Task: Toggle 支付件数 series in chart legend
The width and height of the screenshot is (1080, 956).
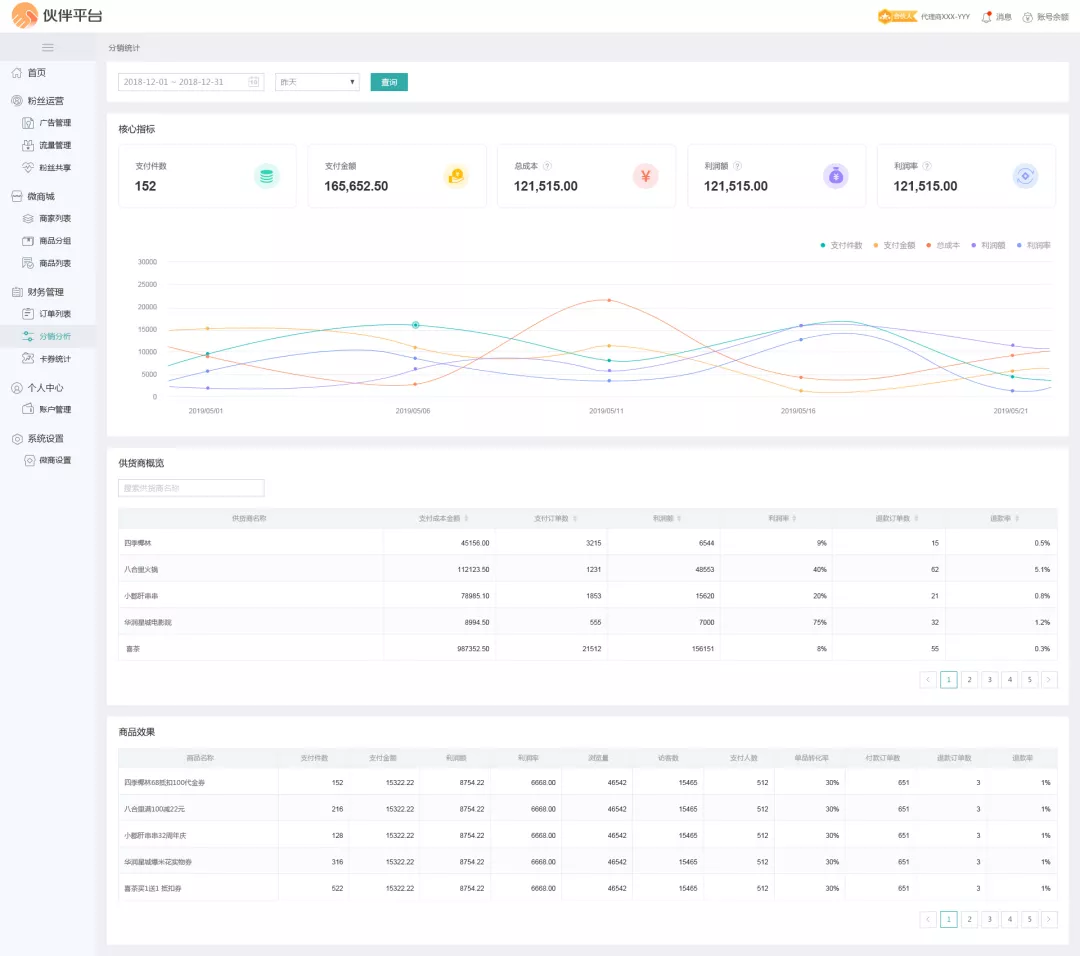Action: [x=841, y=245]
